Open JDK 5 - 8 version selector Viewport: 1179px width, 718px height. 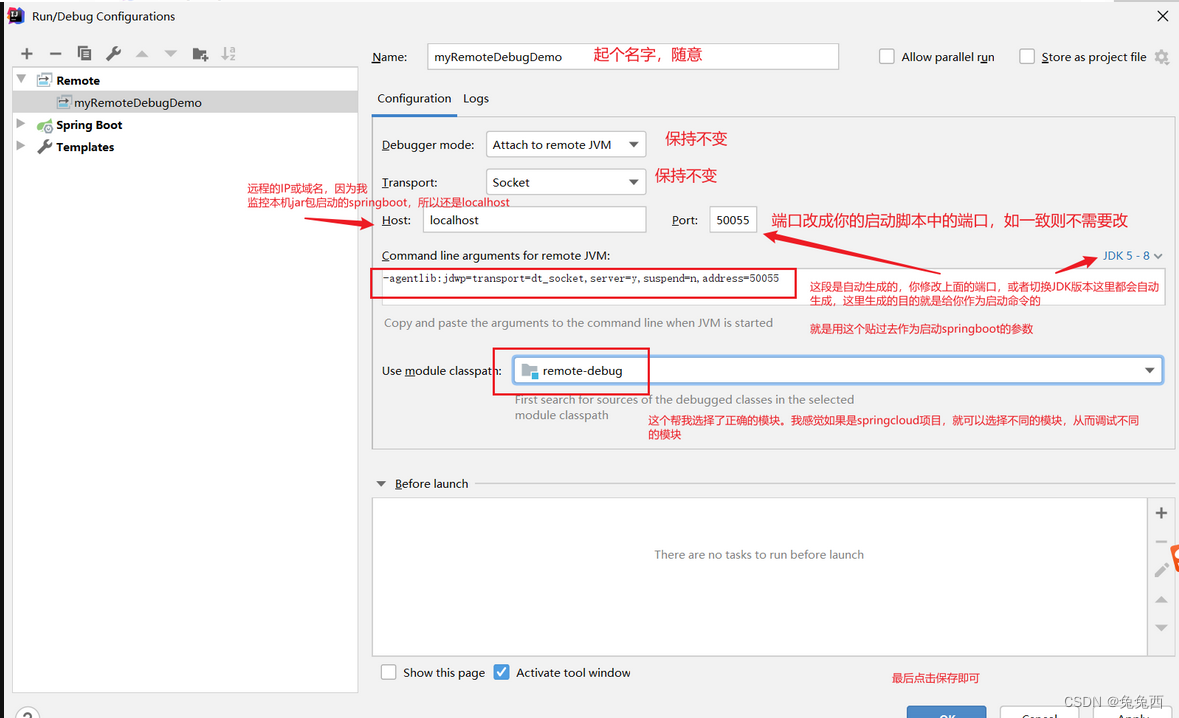tap(1132, 256)
